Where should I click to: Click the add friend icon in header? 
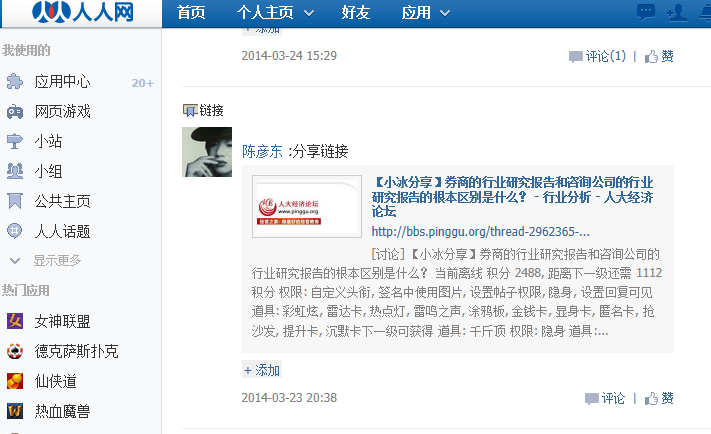(x=677, y=12)
